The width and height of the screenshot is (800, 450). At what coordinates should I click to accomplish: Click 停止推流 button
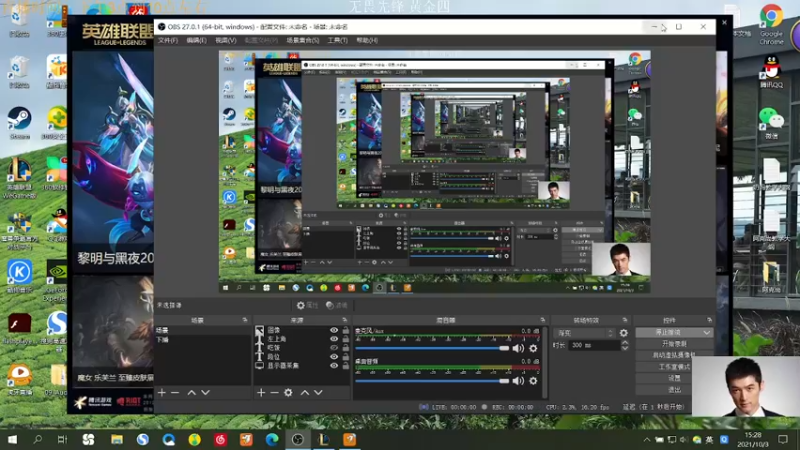click(x=668, y=332)
